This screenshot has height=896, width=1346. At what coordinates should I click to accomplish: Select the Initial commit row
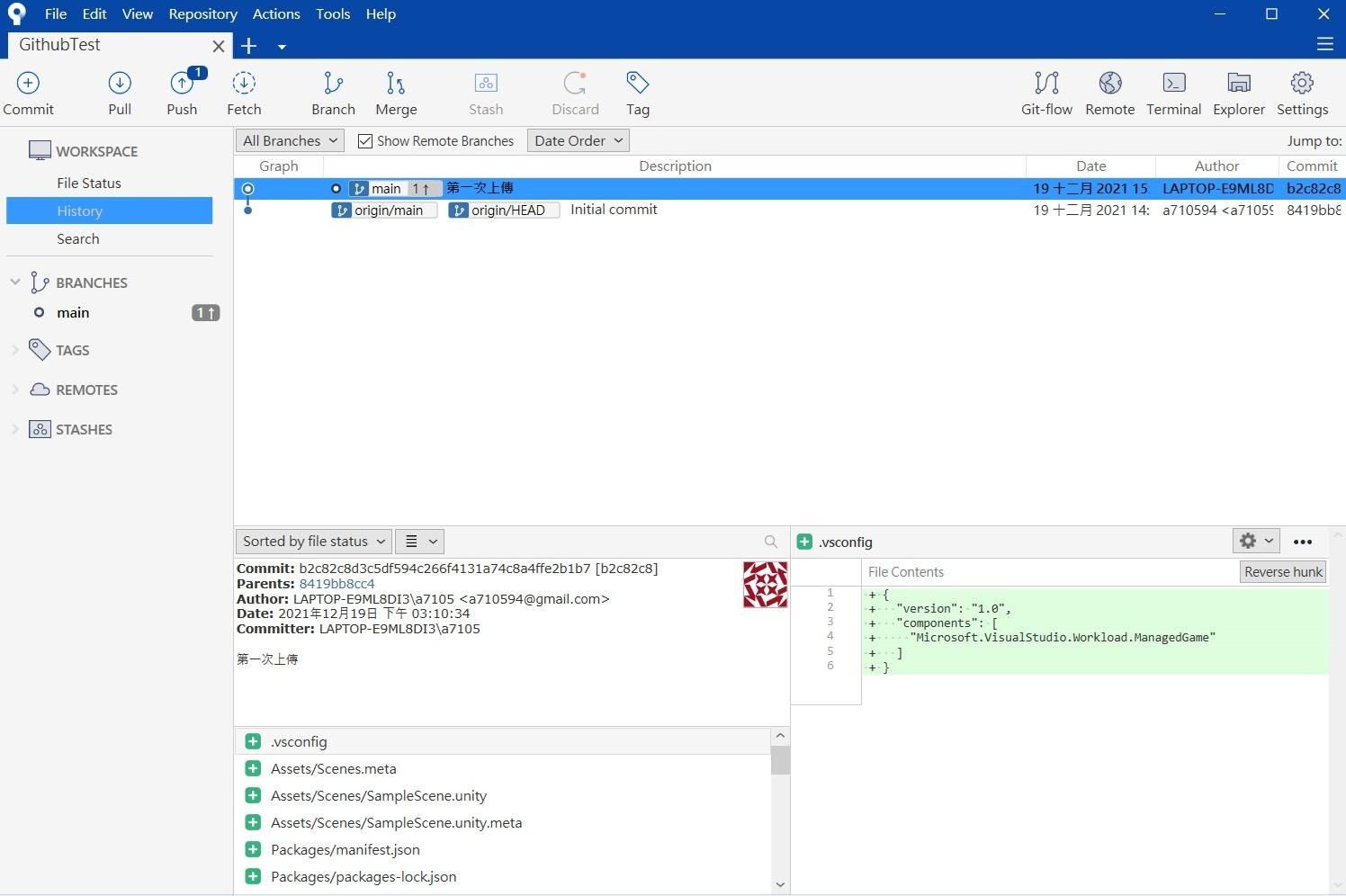[788, 211]
